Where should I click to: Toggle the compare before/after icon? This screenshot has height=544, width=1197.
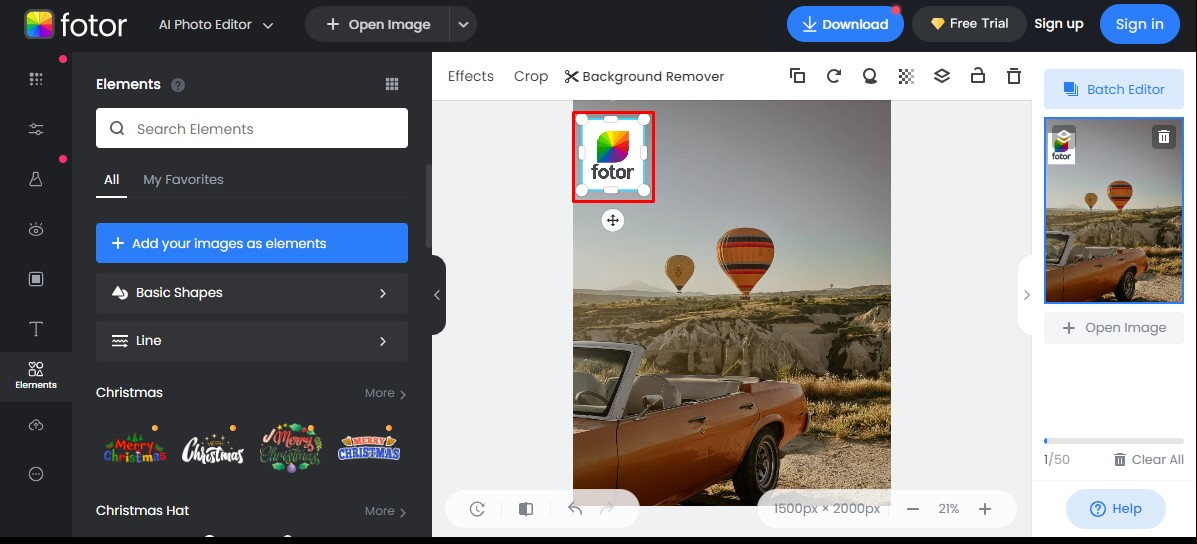point(526,509)
